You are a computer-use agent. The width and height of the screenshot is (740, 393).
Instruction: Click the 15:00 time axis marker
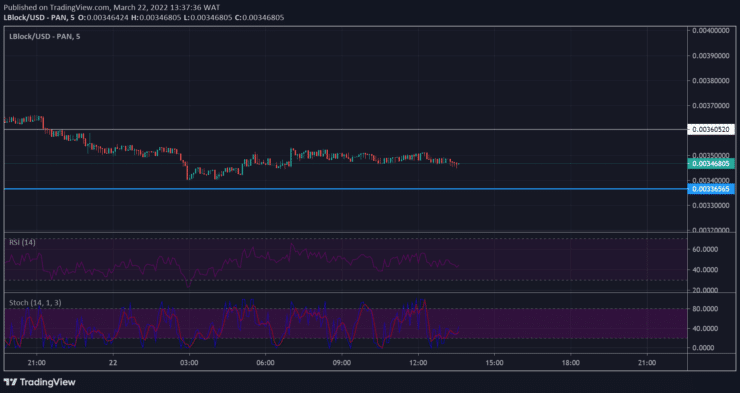(x=494, y=363)
